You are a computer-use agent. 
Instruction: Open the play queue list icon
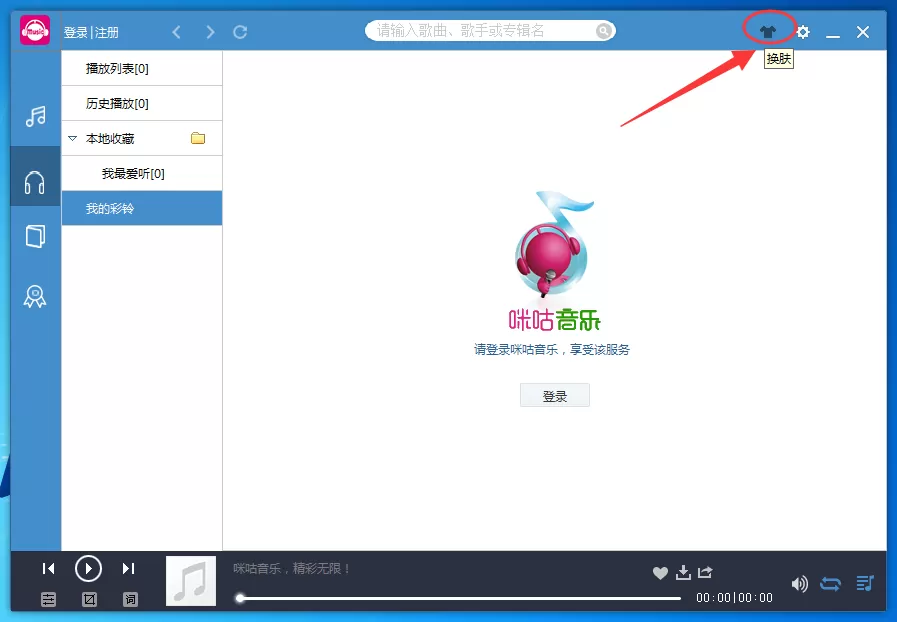coord(865,583)
